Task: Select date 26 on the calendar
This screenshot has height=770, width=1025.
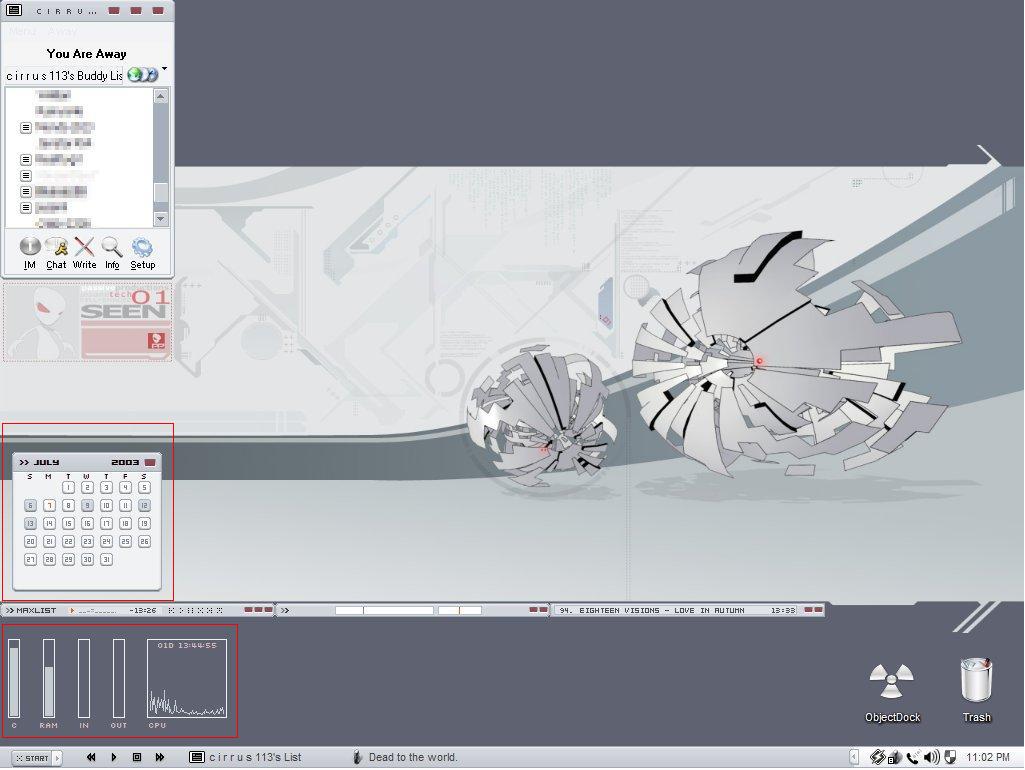Action: pos(144,541)
